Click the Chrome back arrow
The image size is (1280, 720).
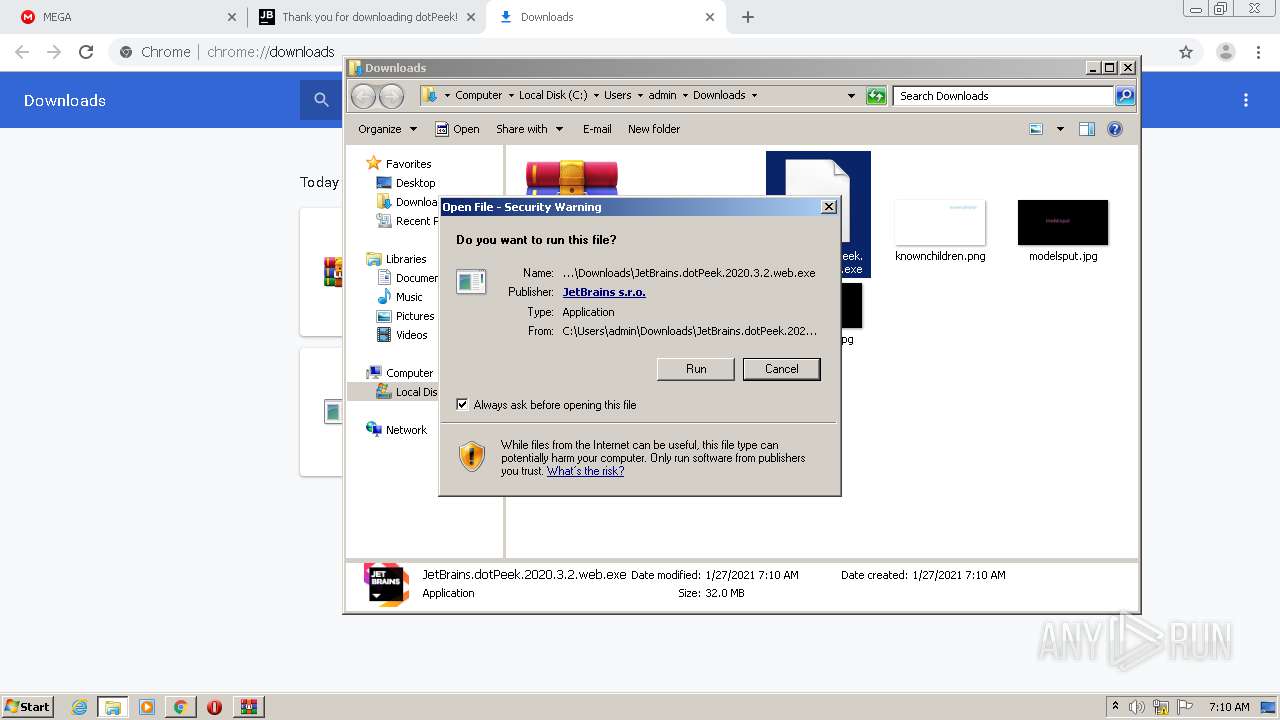click(x=22, y=52)
